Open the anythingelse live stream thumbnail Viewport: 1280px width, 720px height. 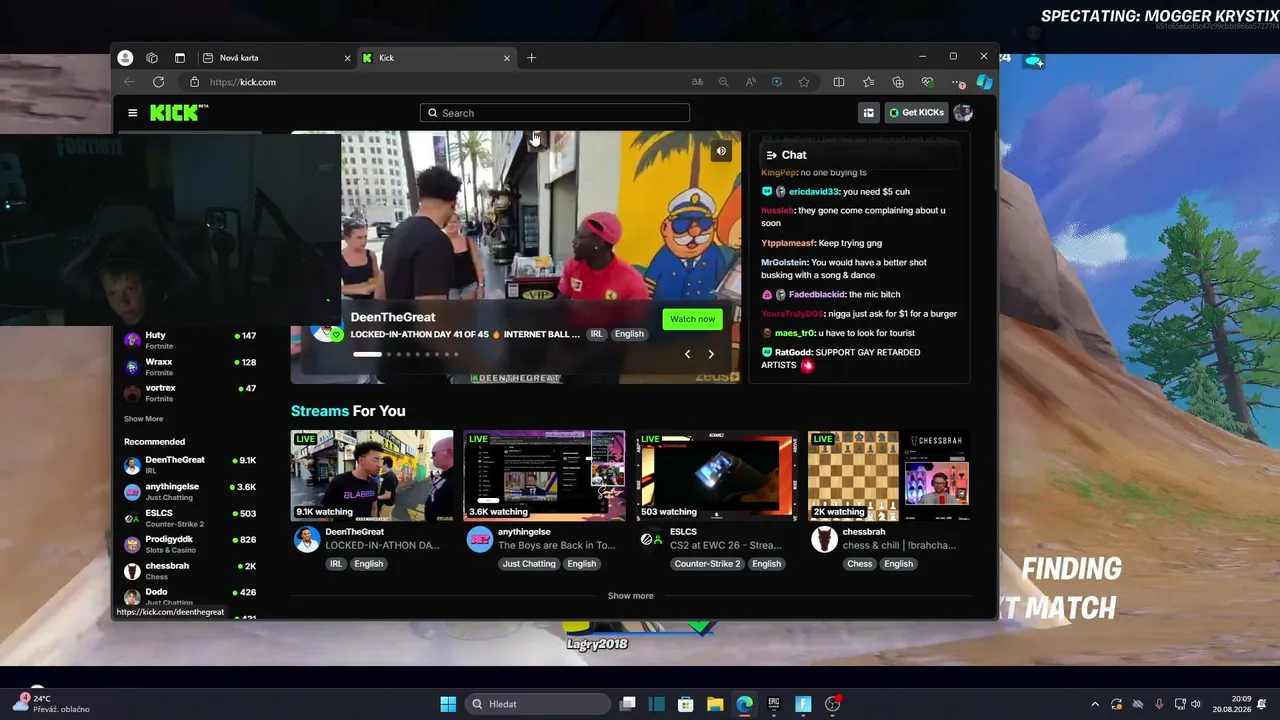(x=544, y=475)
